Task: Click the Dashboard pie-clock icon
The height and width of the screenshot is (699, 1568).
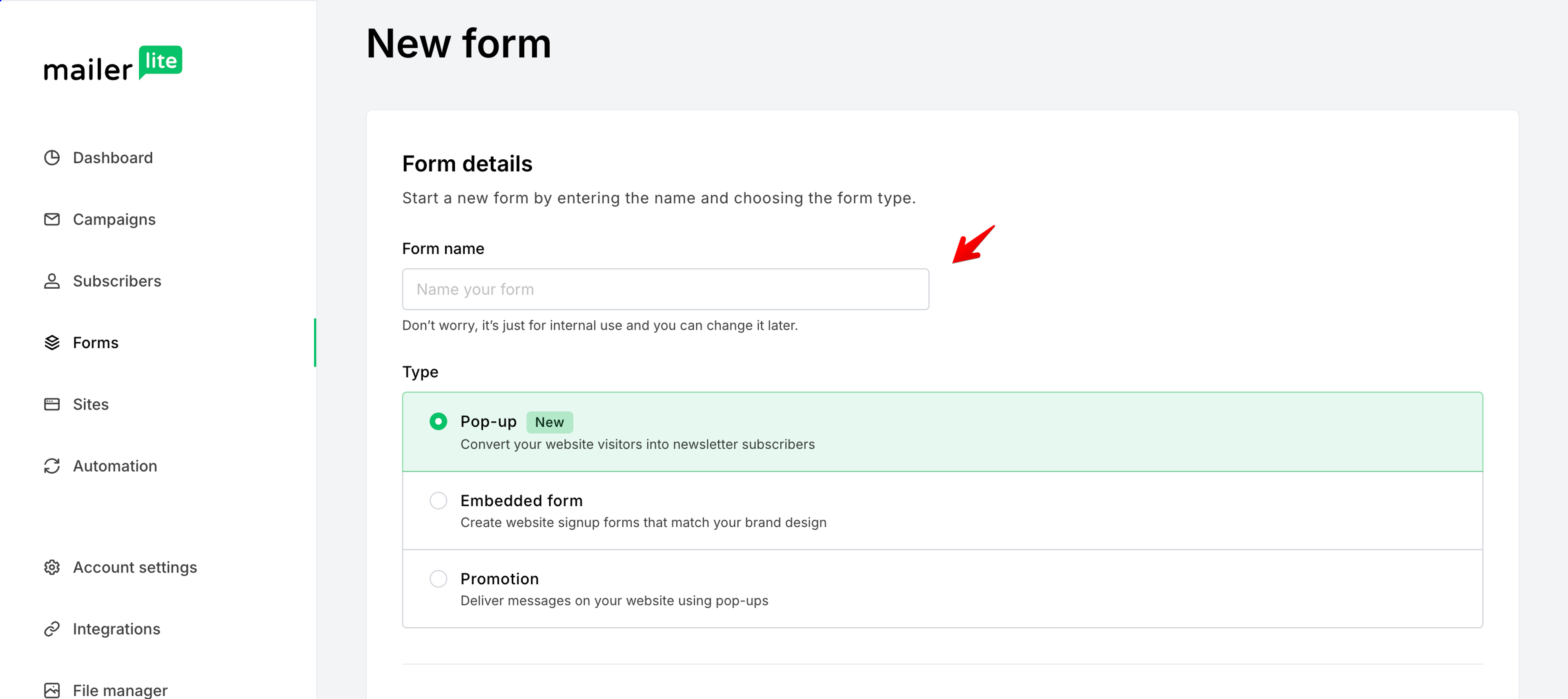Action: [x=52, y=158]
